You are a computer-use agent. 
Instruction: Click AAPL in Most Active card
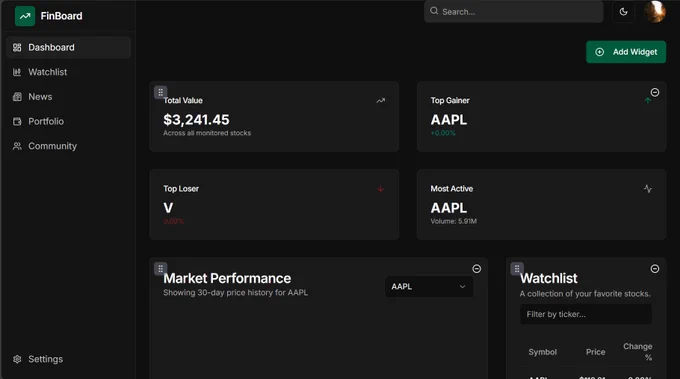pos(449,208)
